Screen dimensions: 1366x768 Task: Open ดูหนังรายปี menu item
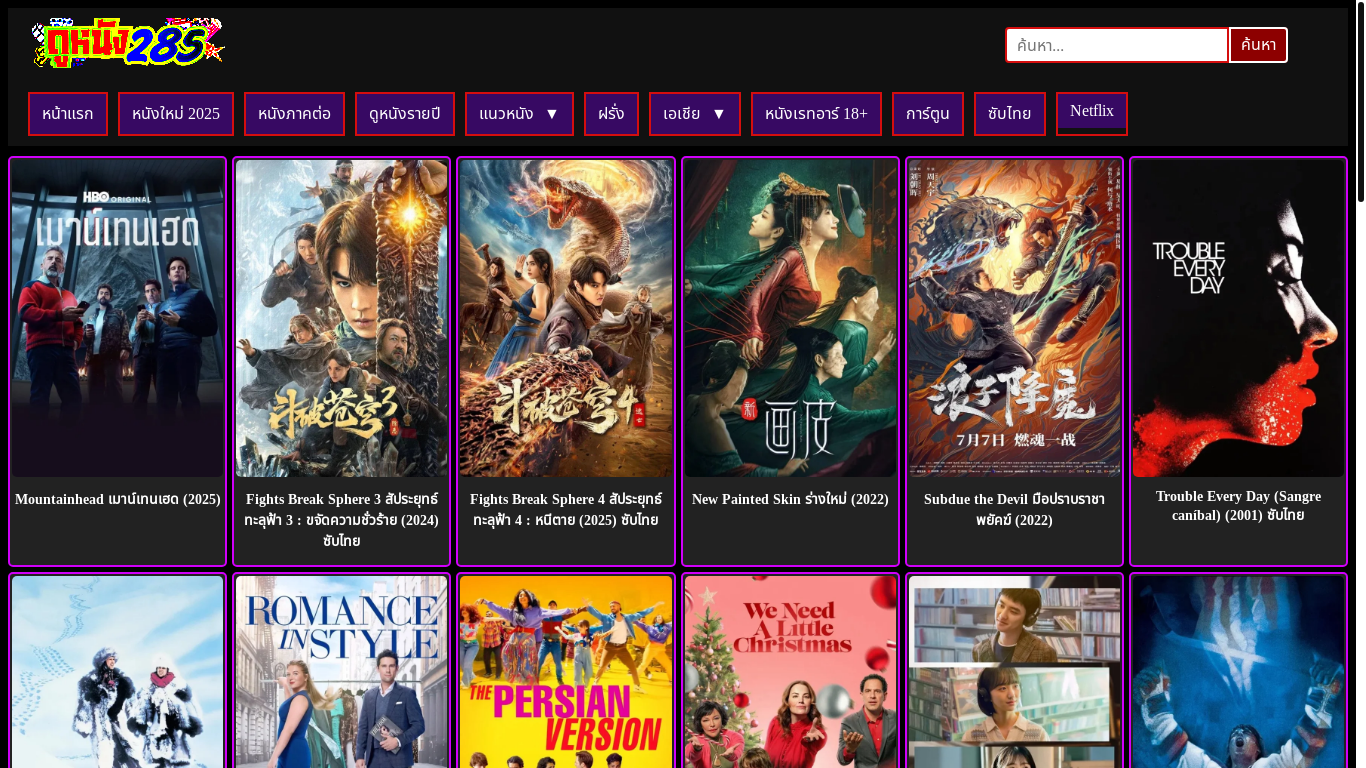405,114
